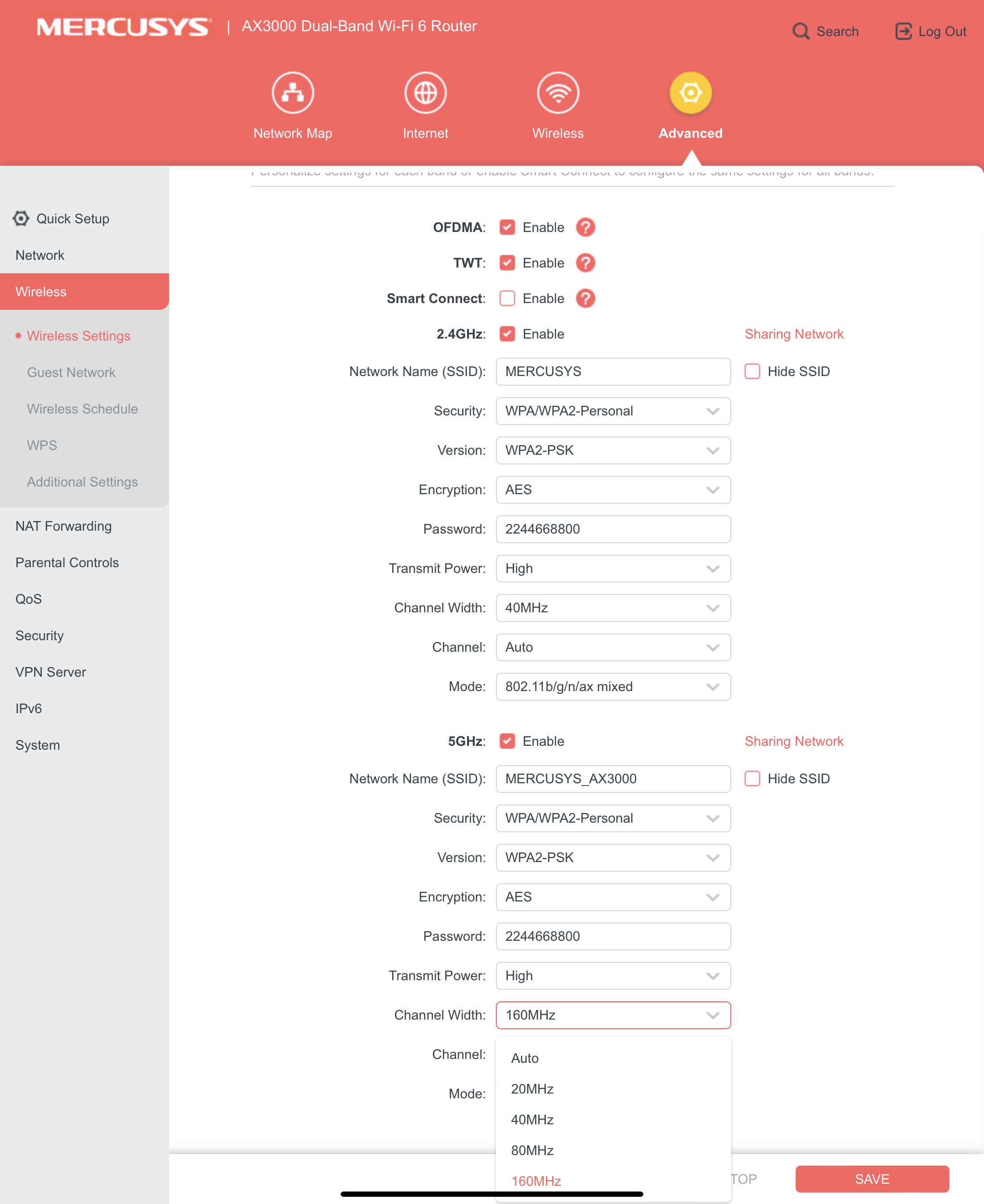
Task: Open the TWT help question icon
Action: coord(585,263)
